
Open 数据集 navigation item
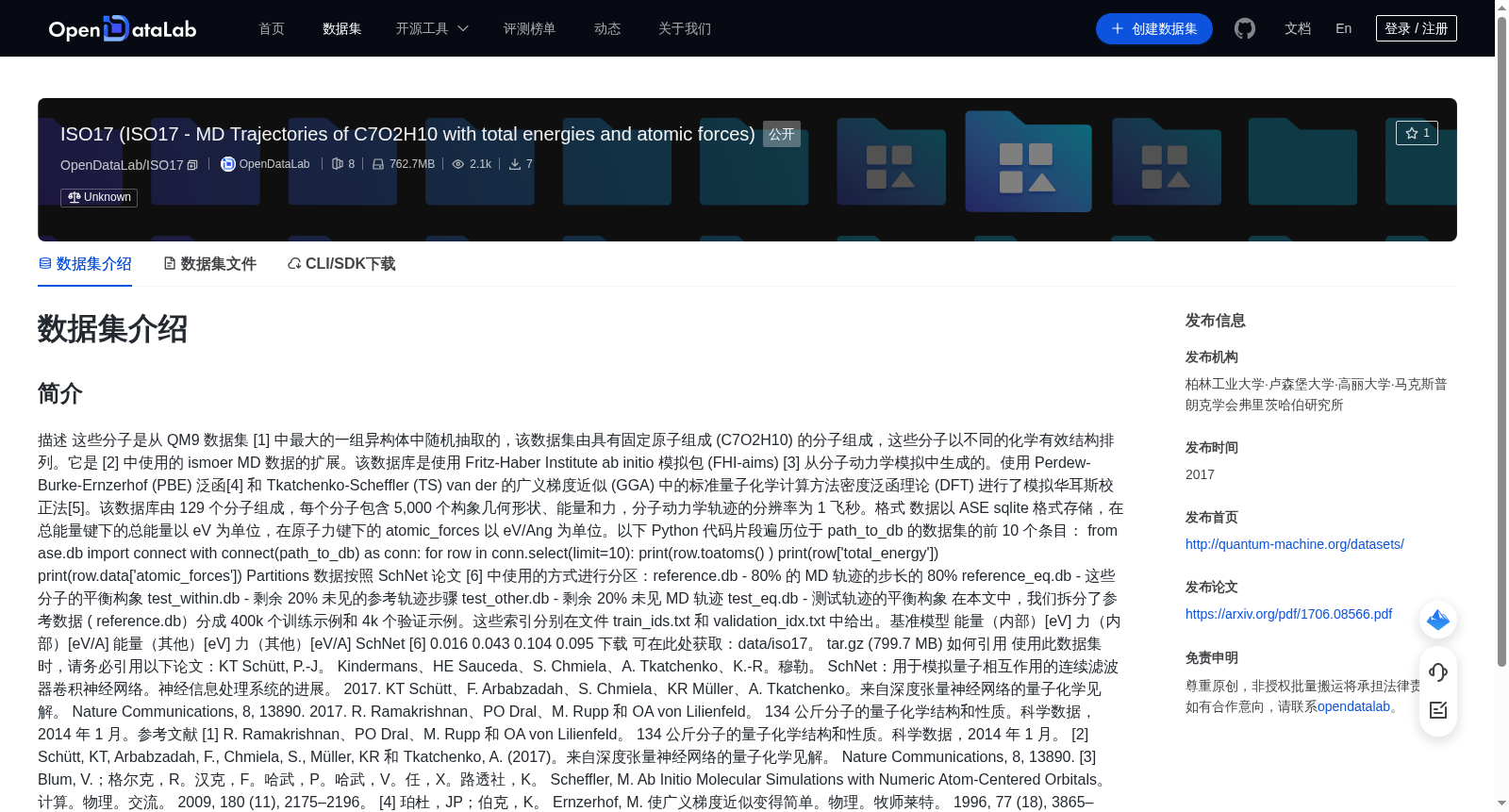[x=342, y=28]
